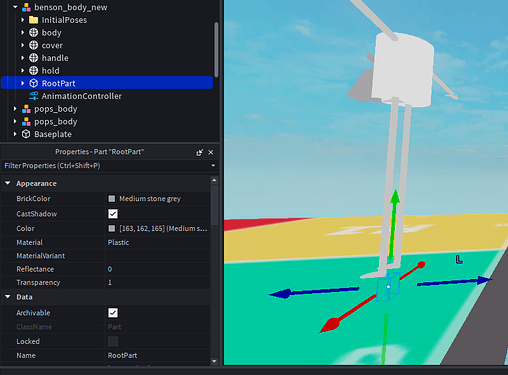
Task: Click the properties vertical scrollbar thumb
Action: (214, 205)
